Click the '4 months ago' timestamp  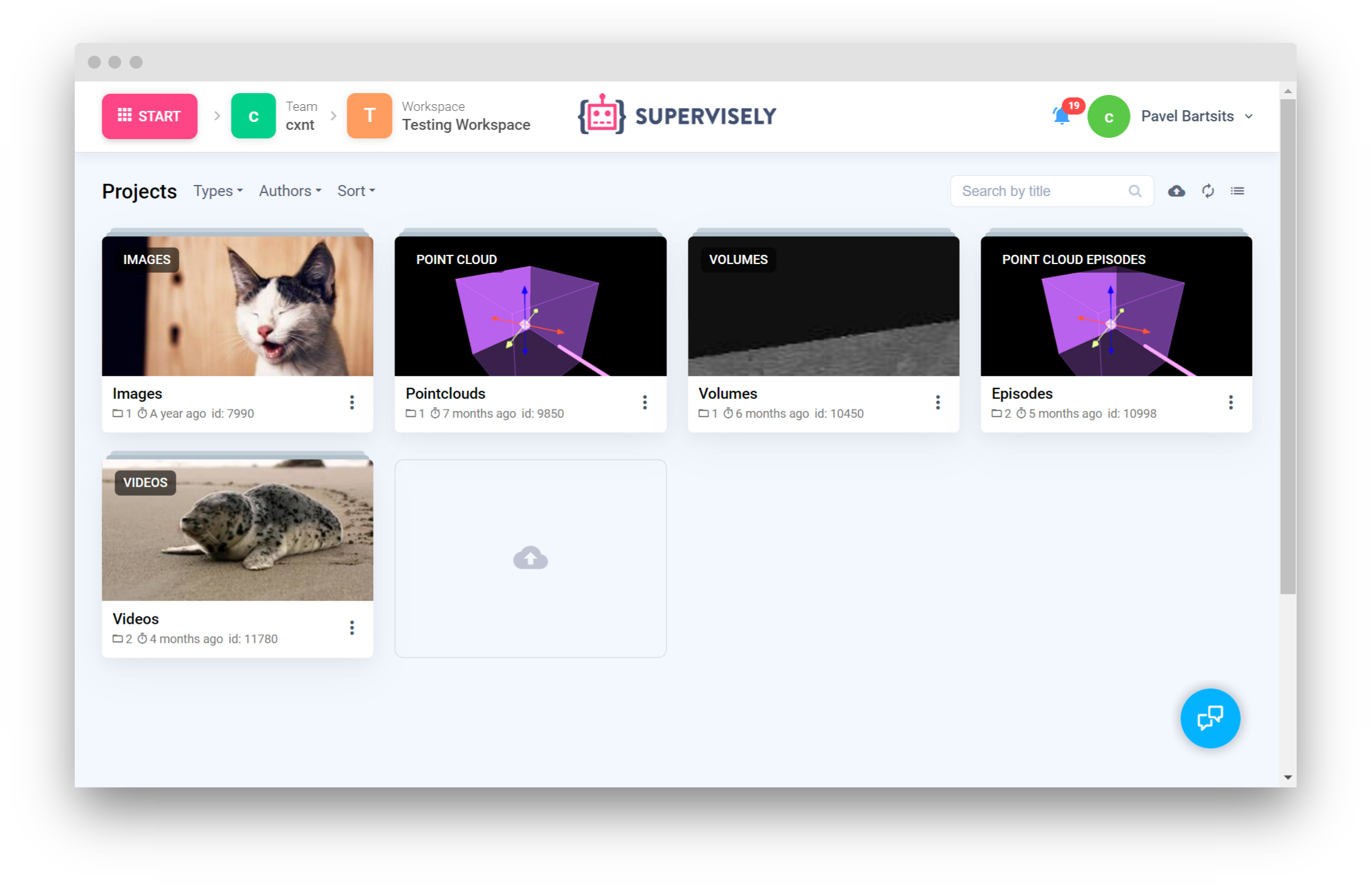point(186,639)
